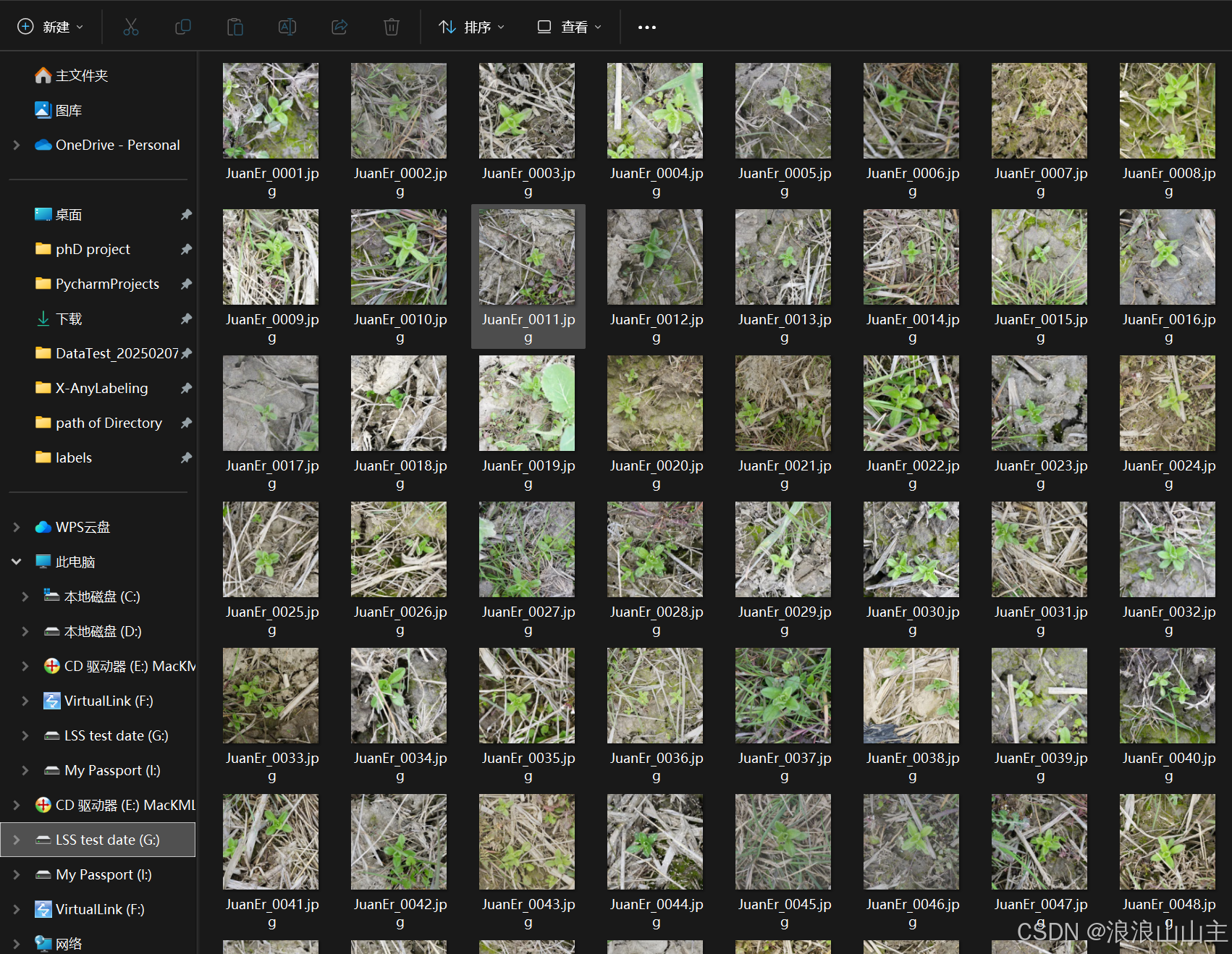The image size is (1232, 954).
Task: Open the pinned 桌面 Desktop folder
Action: (x=69, y=214)
